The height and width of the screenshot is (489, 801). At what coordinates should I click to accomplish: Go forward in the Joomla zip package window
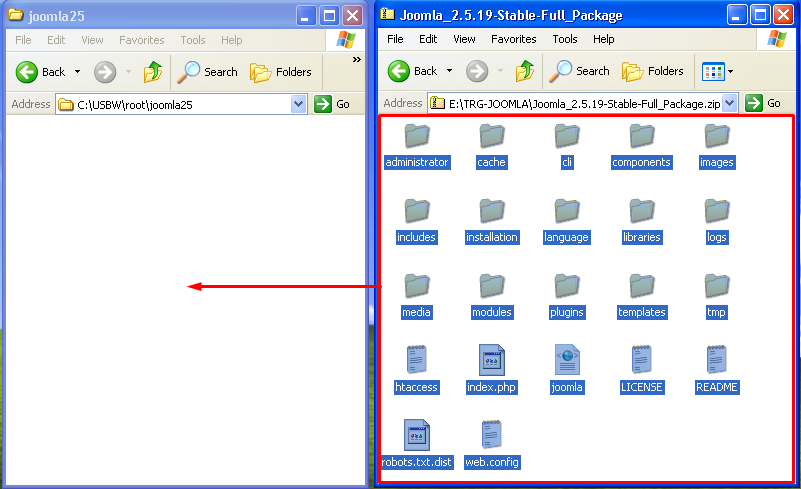click(477, 71)
